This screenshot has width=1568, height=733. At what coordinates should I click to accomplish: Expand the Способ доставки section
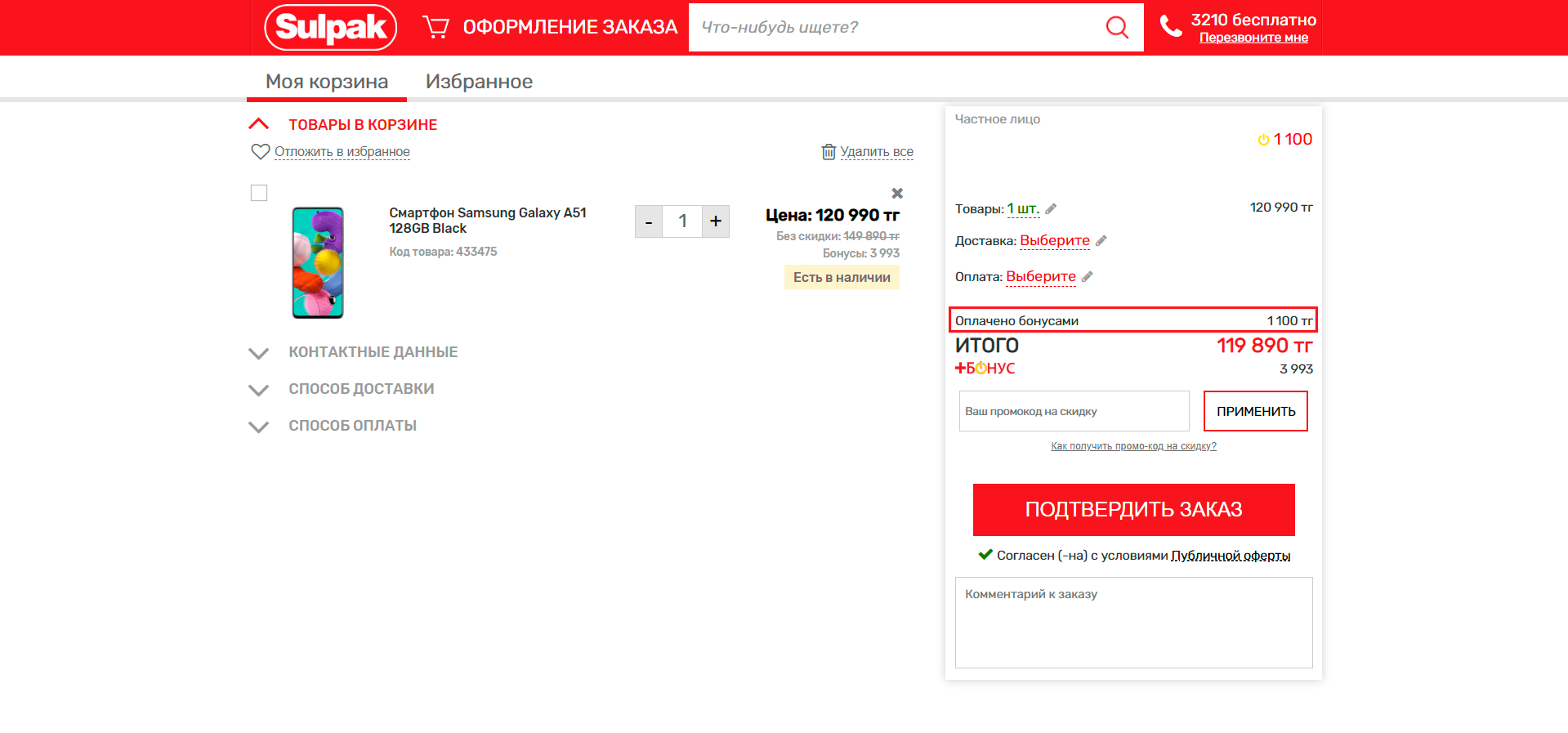(258, 390)
